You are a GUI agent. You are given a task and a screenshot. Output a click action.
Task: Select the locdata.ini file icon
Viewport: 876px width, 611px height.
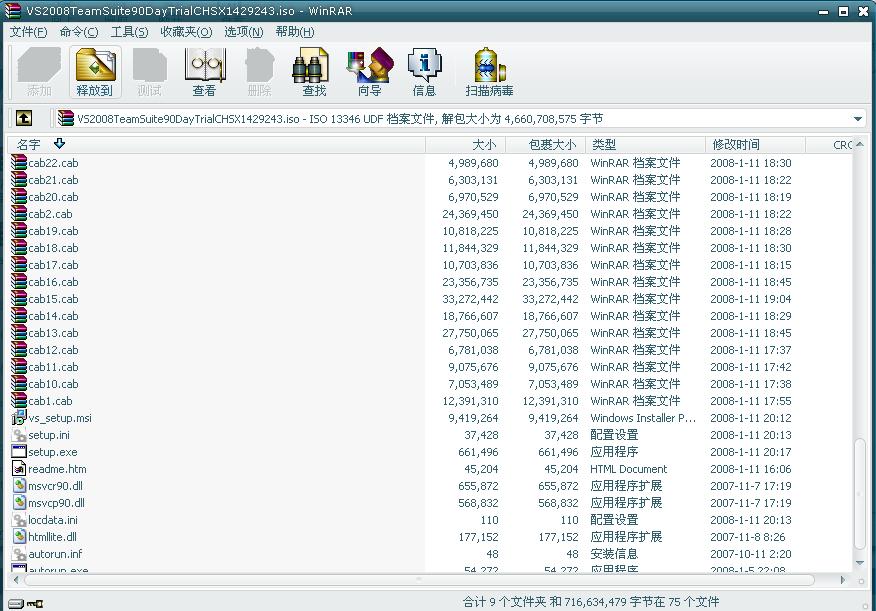pyautogui.click(x=19, y=519)
